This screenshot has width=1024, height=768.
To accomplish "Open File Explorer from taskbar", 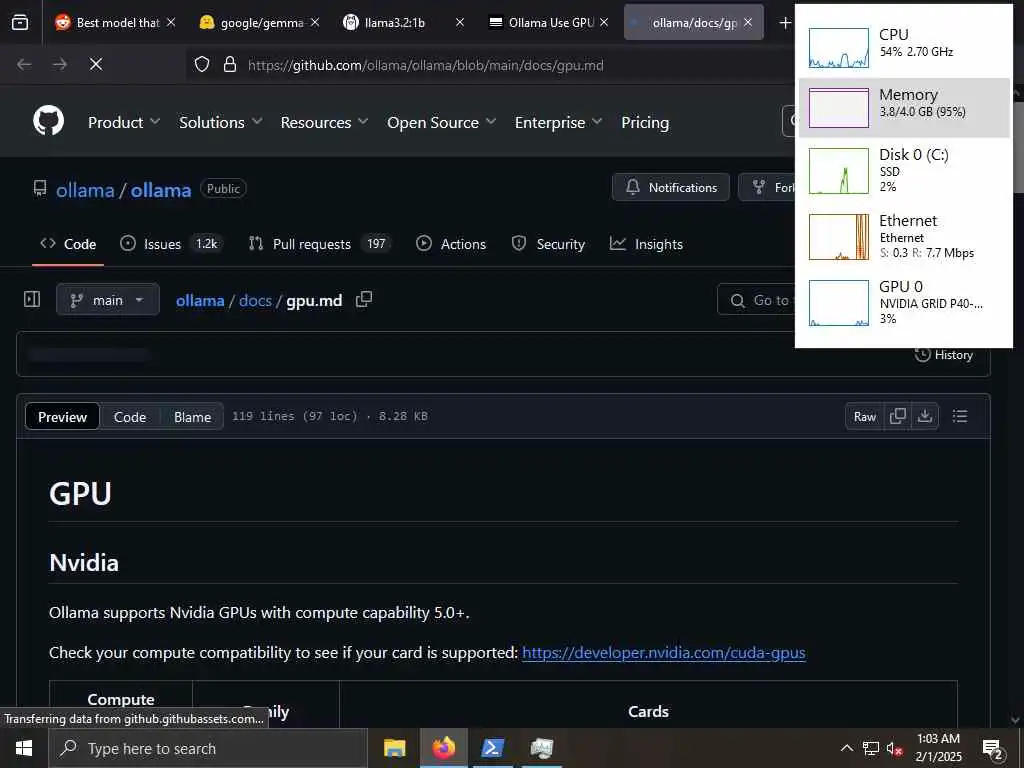I will [x=394, y=748].
